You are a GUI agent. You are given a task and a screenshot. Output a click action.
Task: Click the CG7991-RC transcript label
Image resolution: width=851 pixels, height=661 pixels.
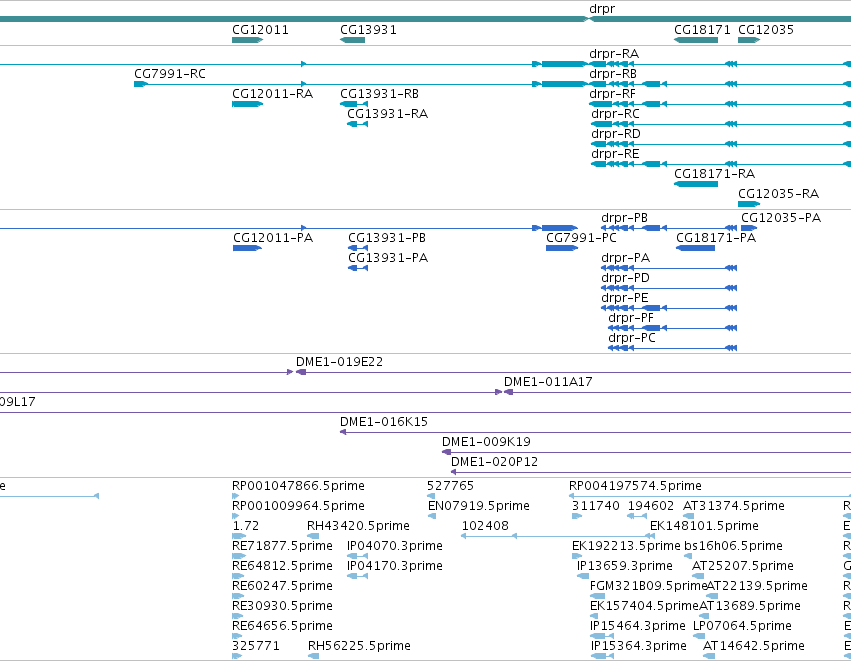point(170,73)
